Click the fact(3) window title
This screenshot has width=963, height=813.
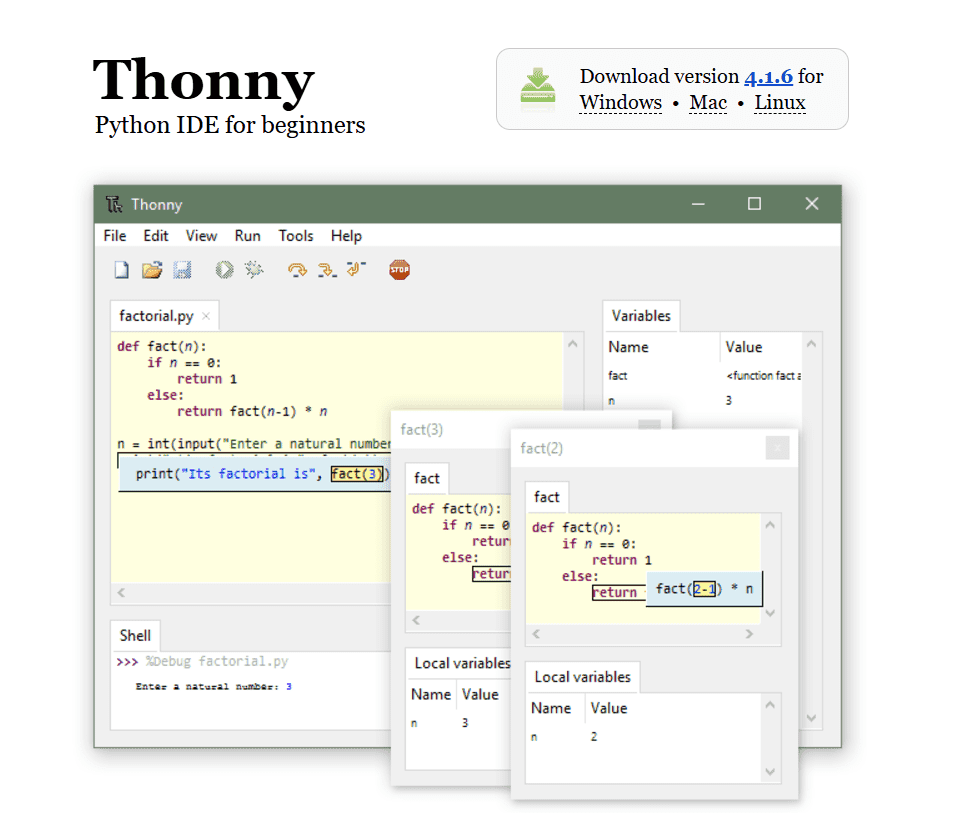point(421,429)
